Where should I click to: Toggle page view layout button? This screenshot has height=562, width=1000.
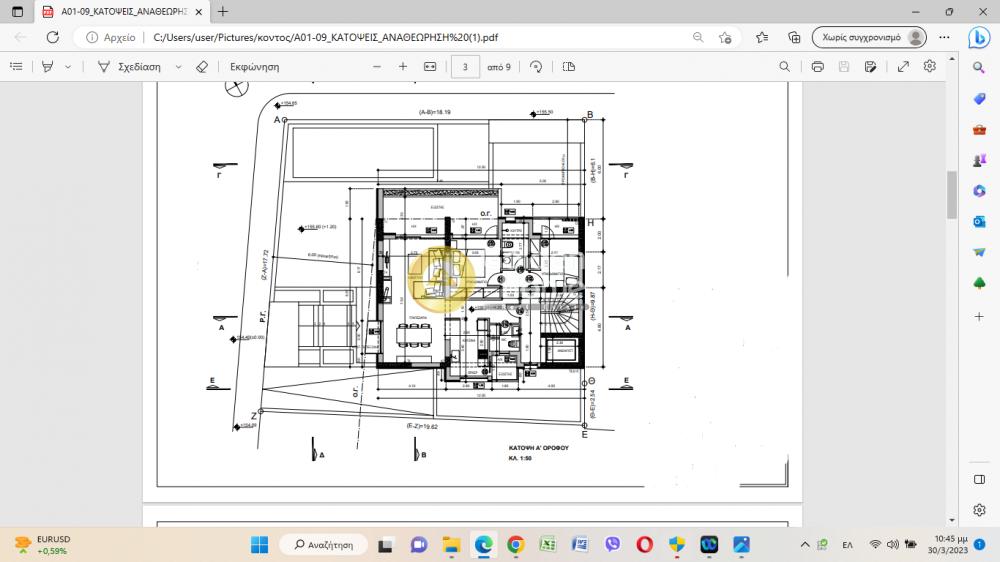tap(569, 66)
